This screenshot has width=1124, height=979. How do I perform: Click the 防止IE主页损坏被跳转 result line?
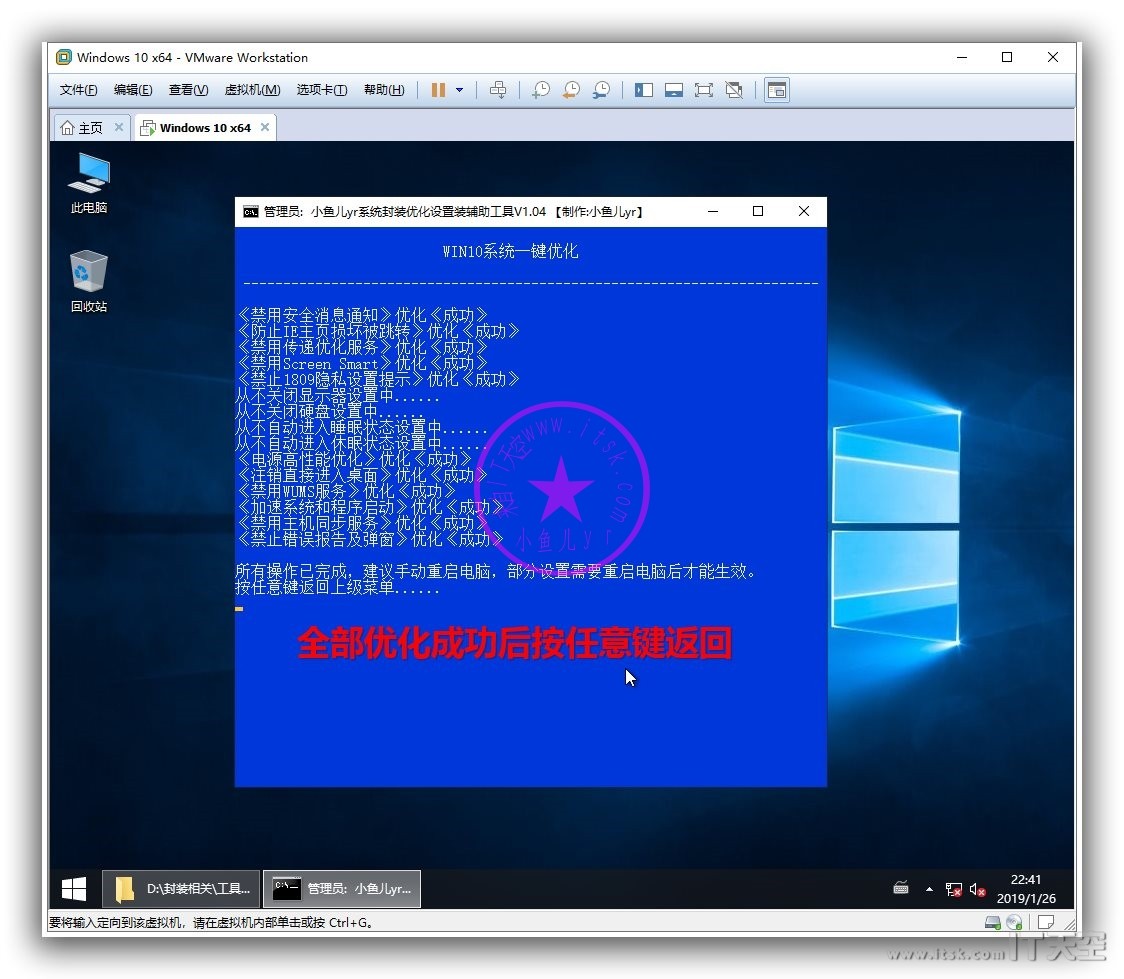(378, 331)
